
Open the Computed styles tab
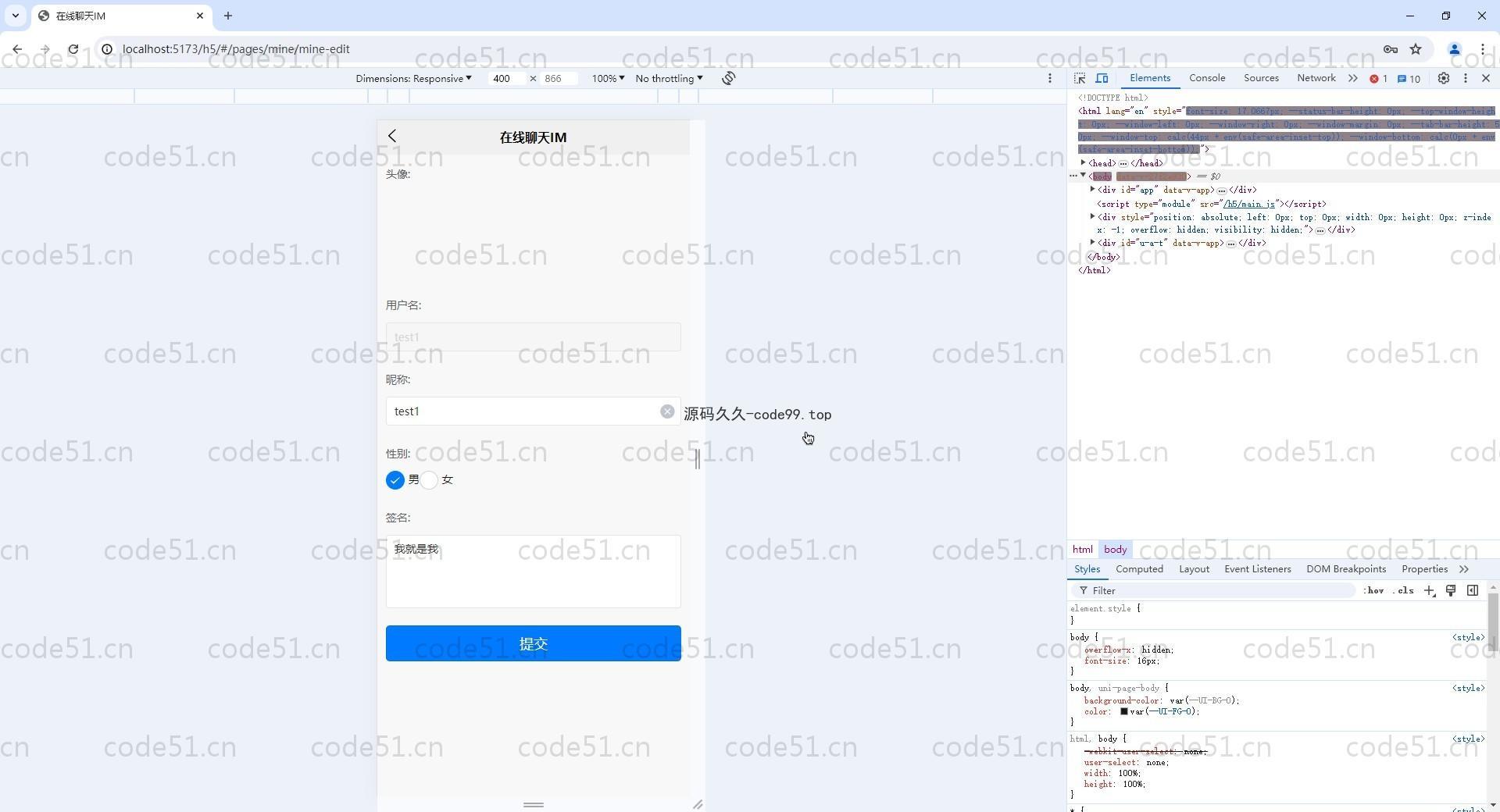(1139, 569)
